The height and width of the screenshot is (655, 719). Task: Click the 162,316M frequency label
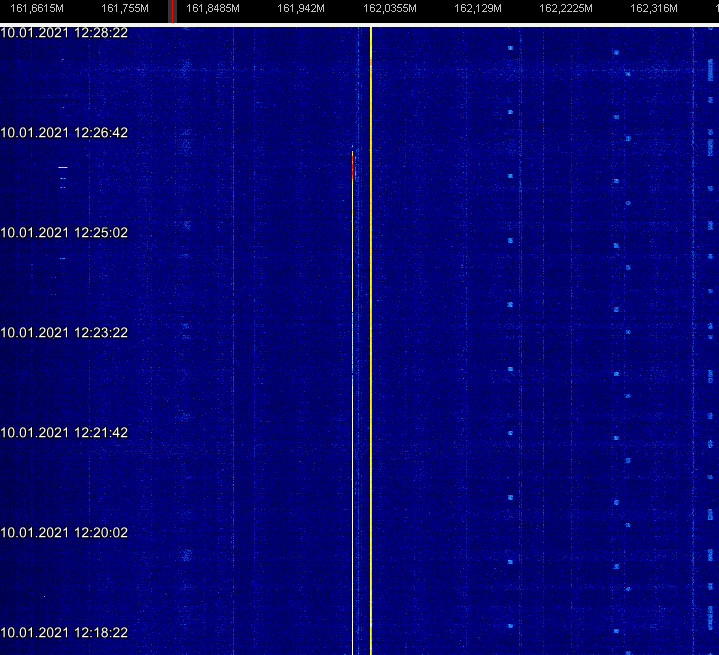pos(654,8)
